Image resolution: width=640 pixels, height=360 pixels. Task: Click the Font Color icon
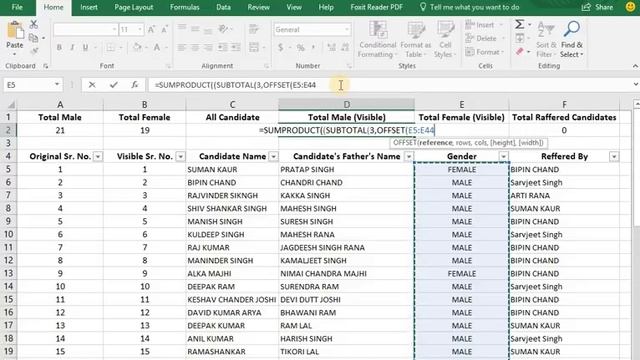tap(157, 47)
